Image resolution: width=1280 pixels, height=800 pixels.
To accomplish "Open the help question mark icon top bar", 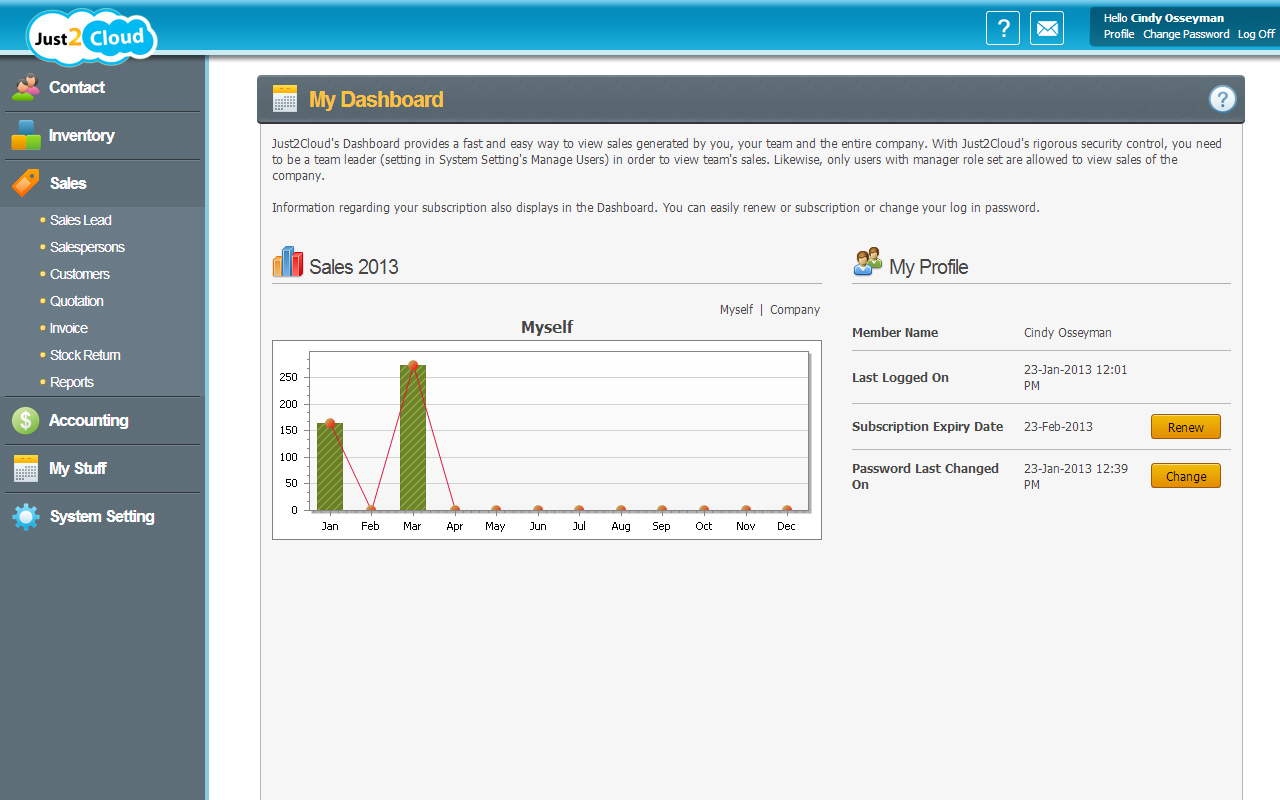I will pyautogui.click(x=1003, y=27).
